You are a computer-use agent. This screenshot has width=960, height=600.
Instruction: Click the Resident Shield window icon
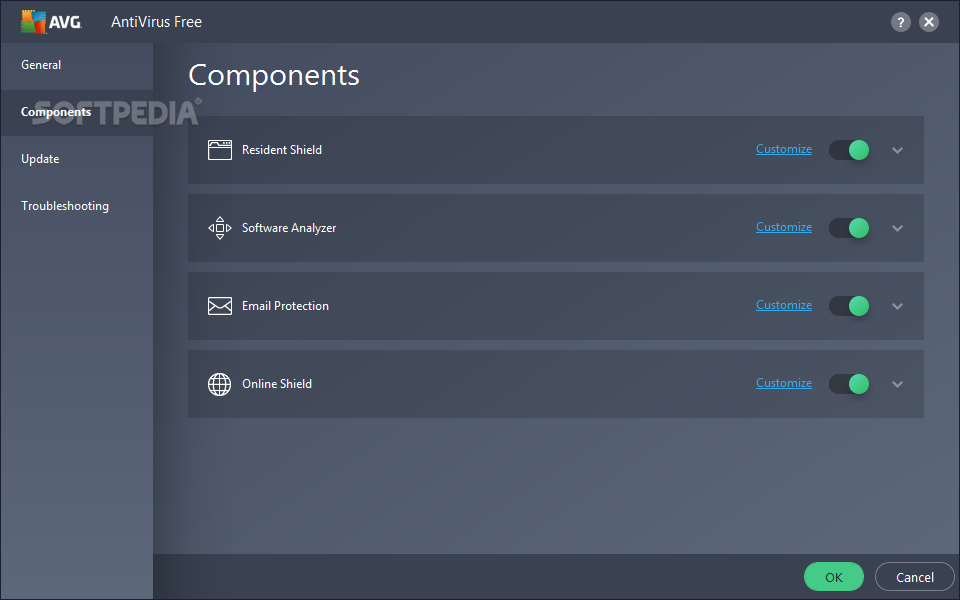tap(220, 150)
